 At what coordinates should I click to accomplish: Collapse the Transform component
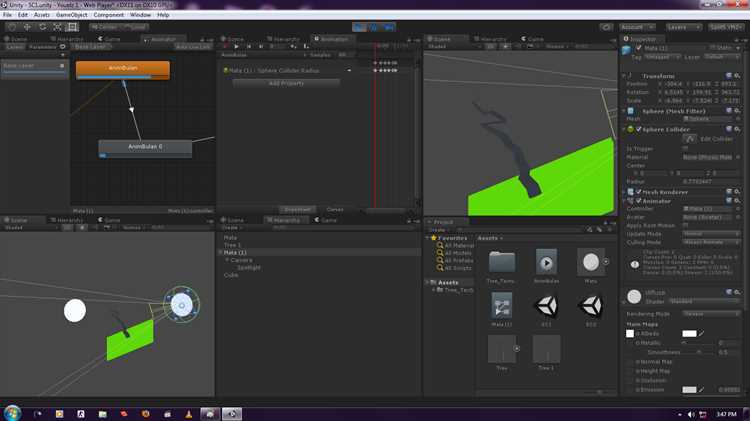pyautogui.click(x=624, y=76)
